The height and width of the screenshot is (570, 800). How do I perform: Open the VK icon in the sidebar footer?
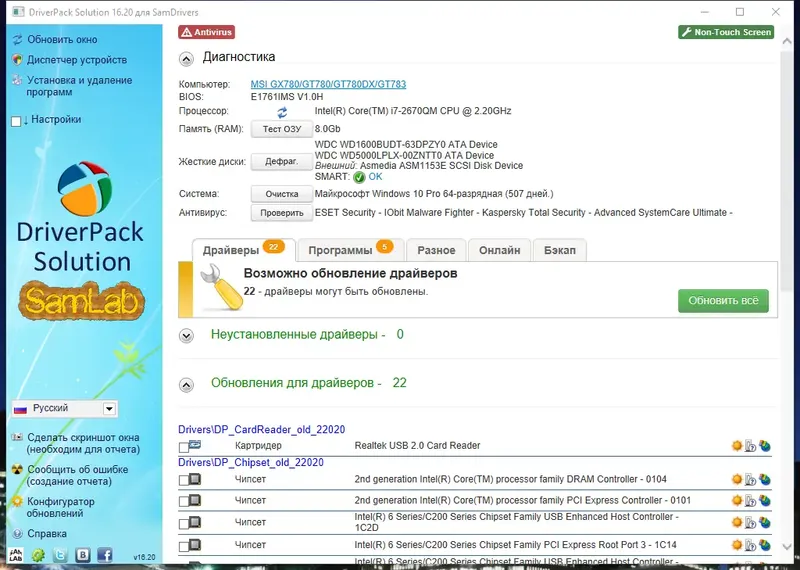pyautogui.click(x=83, y=555)
